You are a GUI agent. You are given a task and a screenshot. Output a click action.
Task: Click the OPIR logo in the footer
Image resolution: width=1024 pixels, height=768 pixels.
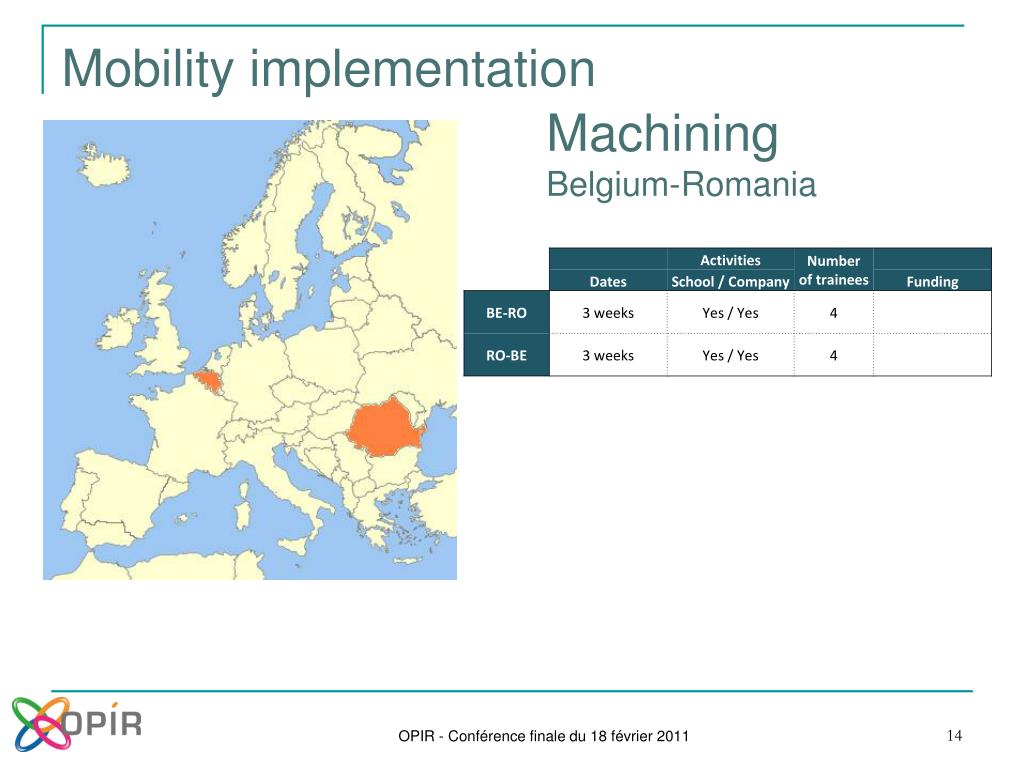click(76, 724)
